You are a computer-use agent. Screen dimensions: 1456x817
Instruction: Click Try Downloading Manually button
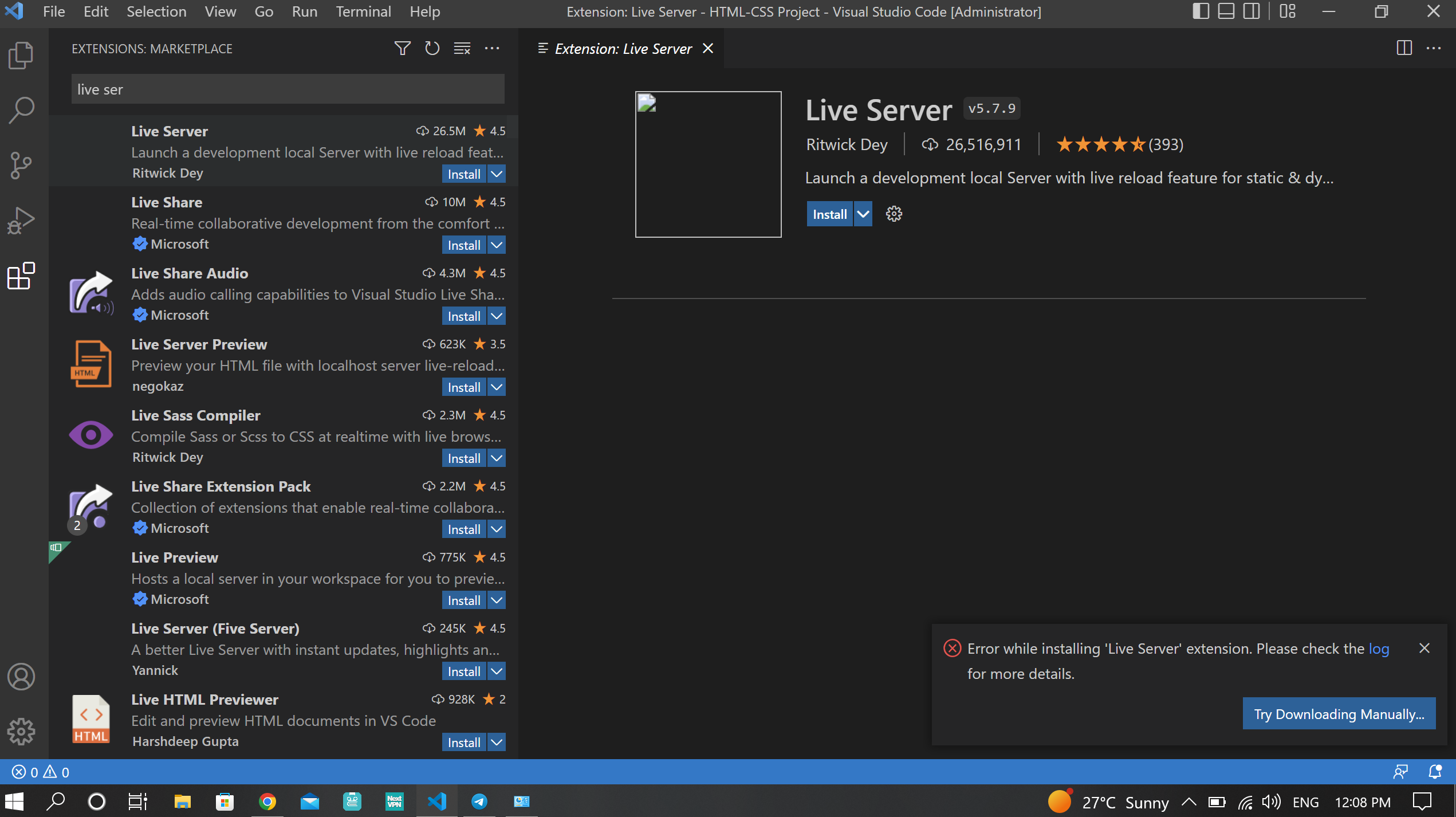coord(1339,714)
